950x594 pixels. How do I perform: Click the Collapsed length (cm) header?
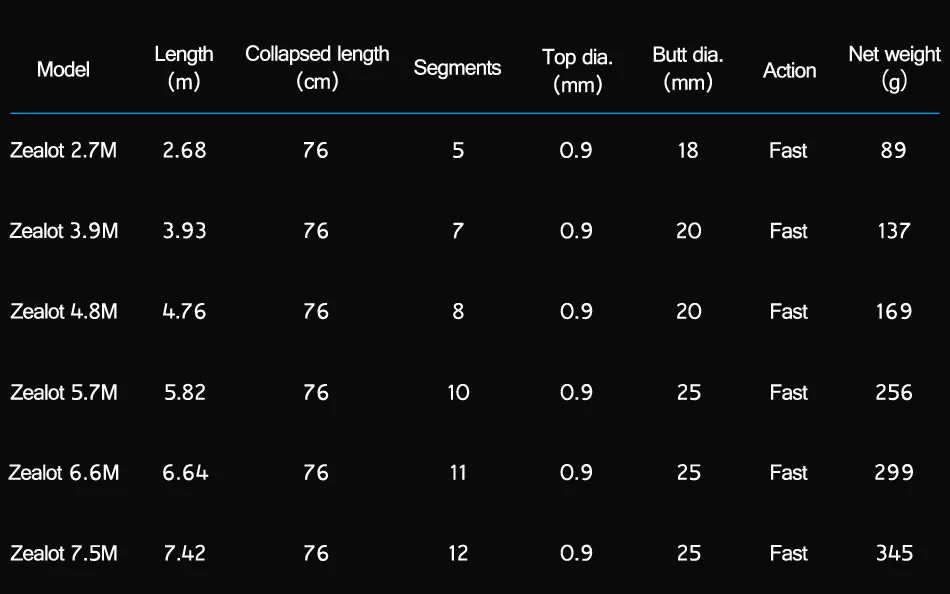click(317, 67)
